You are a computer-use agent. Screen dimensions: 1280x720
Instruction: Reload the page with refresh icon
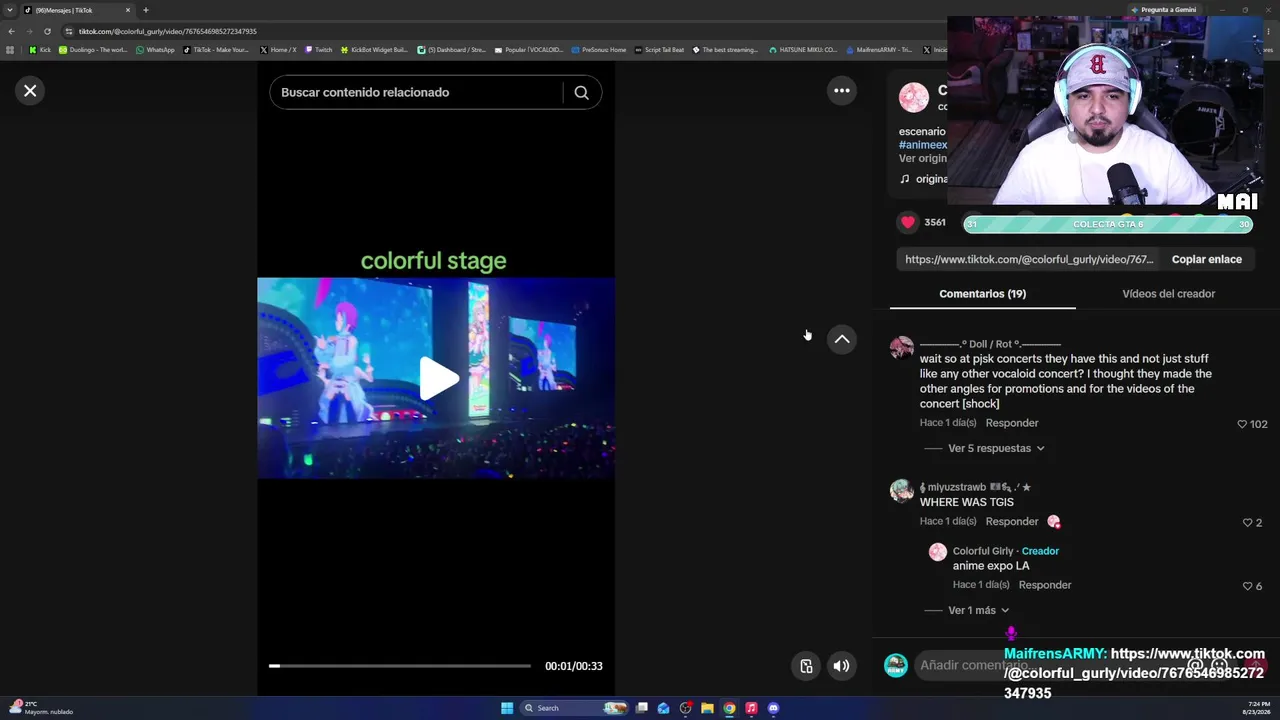tap(47, 31)
